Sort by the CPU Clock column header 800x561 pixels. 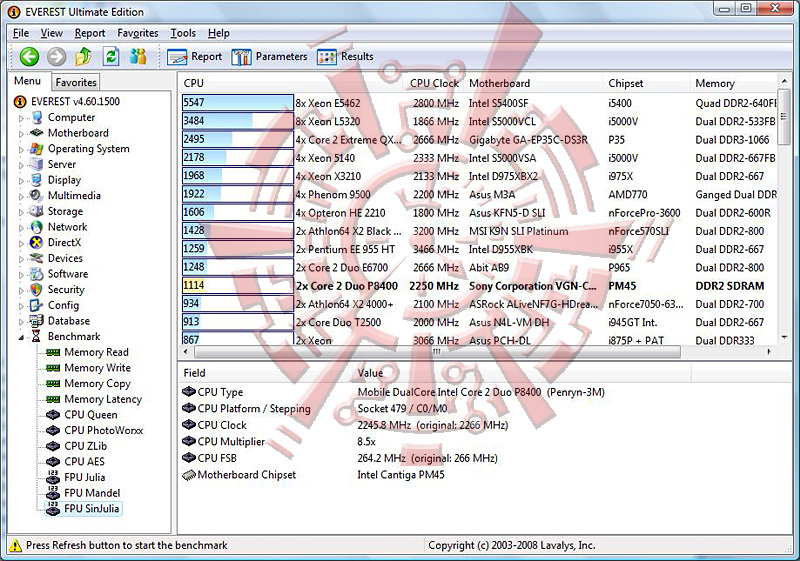(434, 84)
